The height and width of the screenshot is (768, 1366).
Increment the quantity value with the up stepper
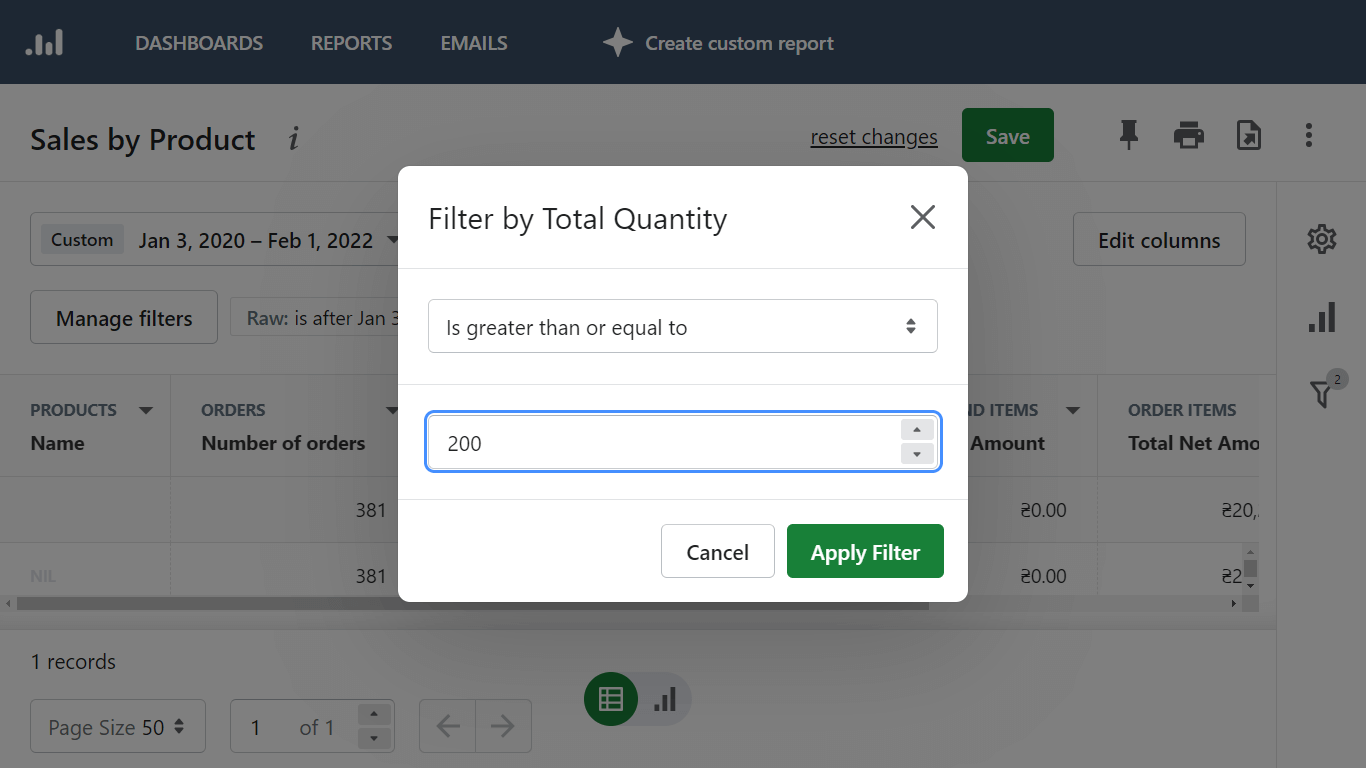tap(917, 429)
